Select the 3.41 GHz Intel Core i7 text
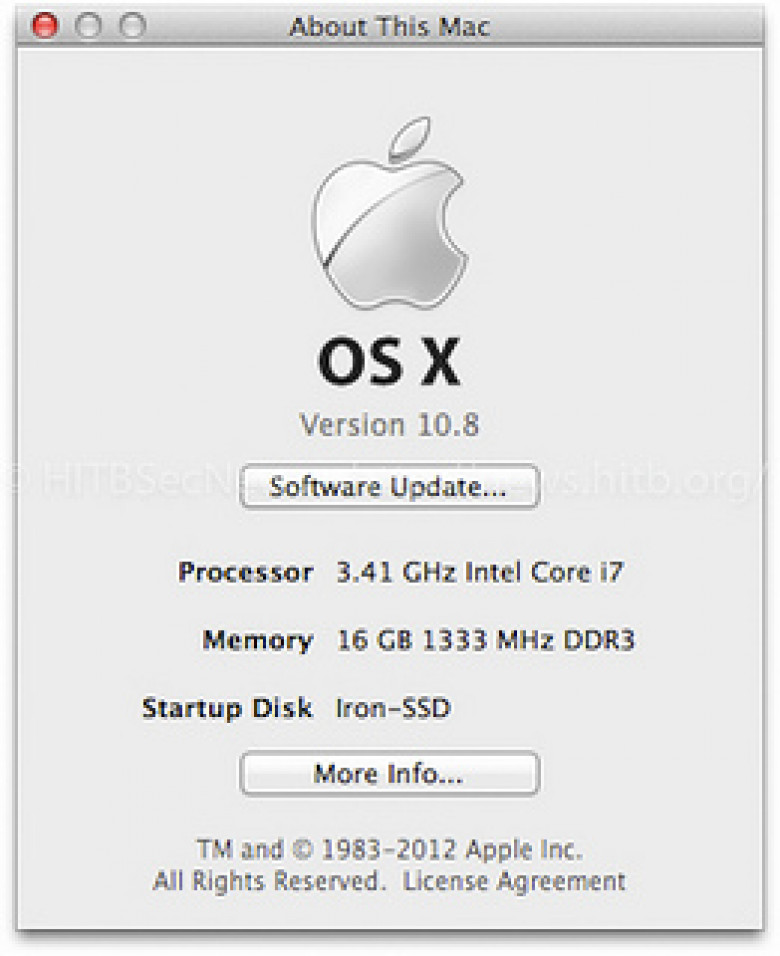 point(480,573)
